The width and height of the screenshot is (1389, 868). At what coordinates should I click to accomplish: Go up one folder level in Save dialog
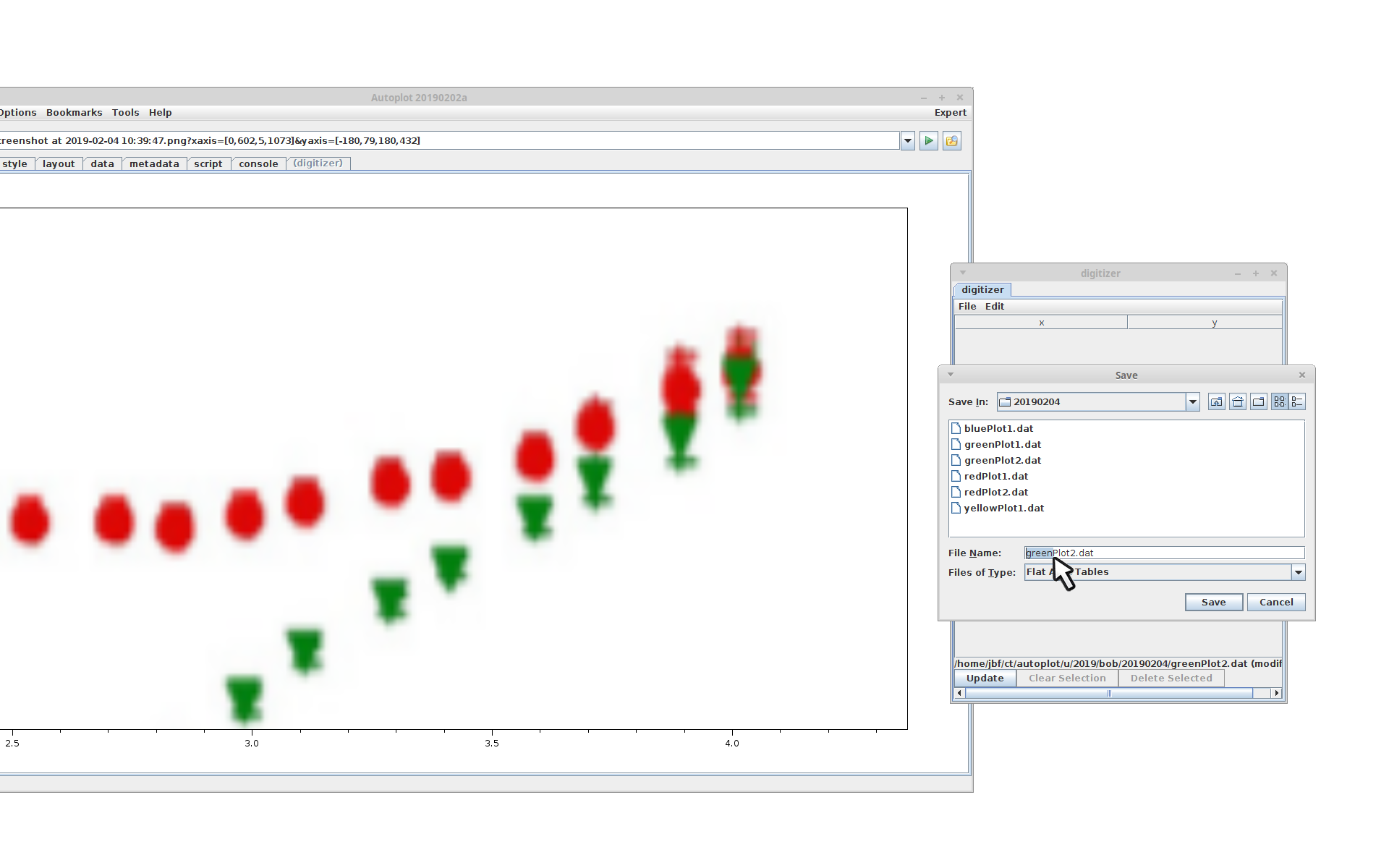click(x=1216, y=402)
